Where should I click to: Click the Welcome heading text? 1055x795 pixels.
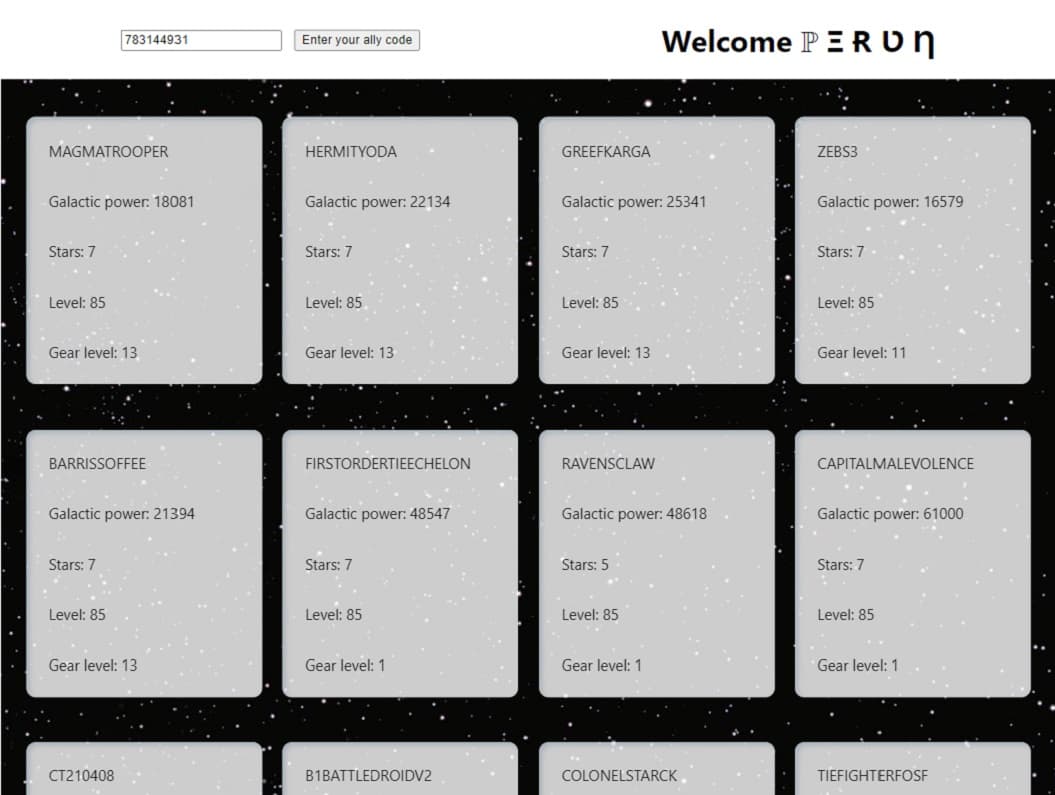[x=798, y=42]
